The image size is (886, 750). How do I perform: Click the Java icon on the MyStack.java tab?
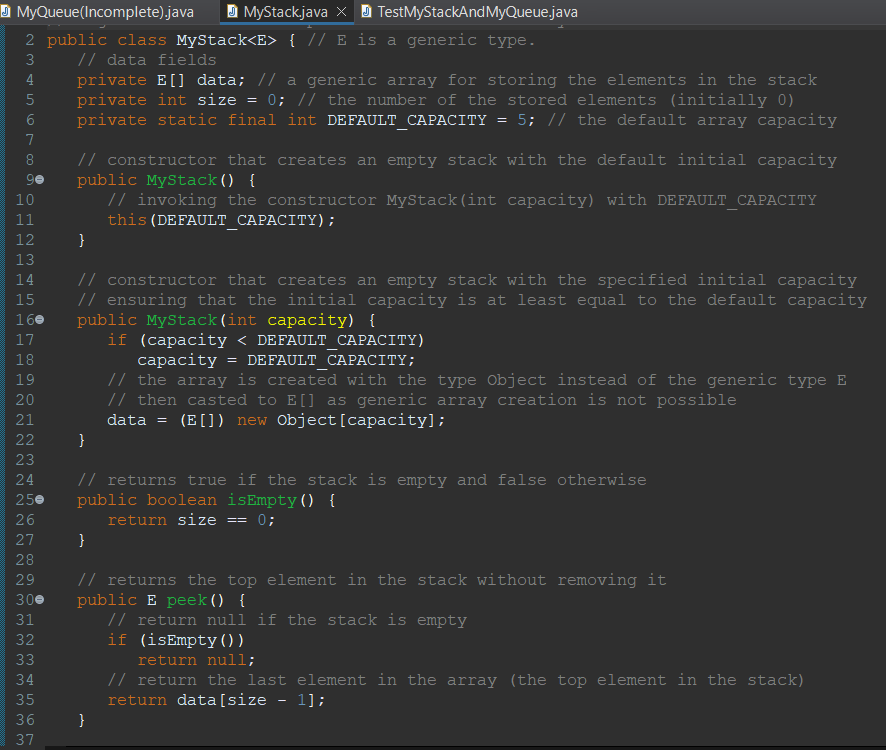pyautogui.click(x=234, y=12)
